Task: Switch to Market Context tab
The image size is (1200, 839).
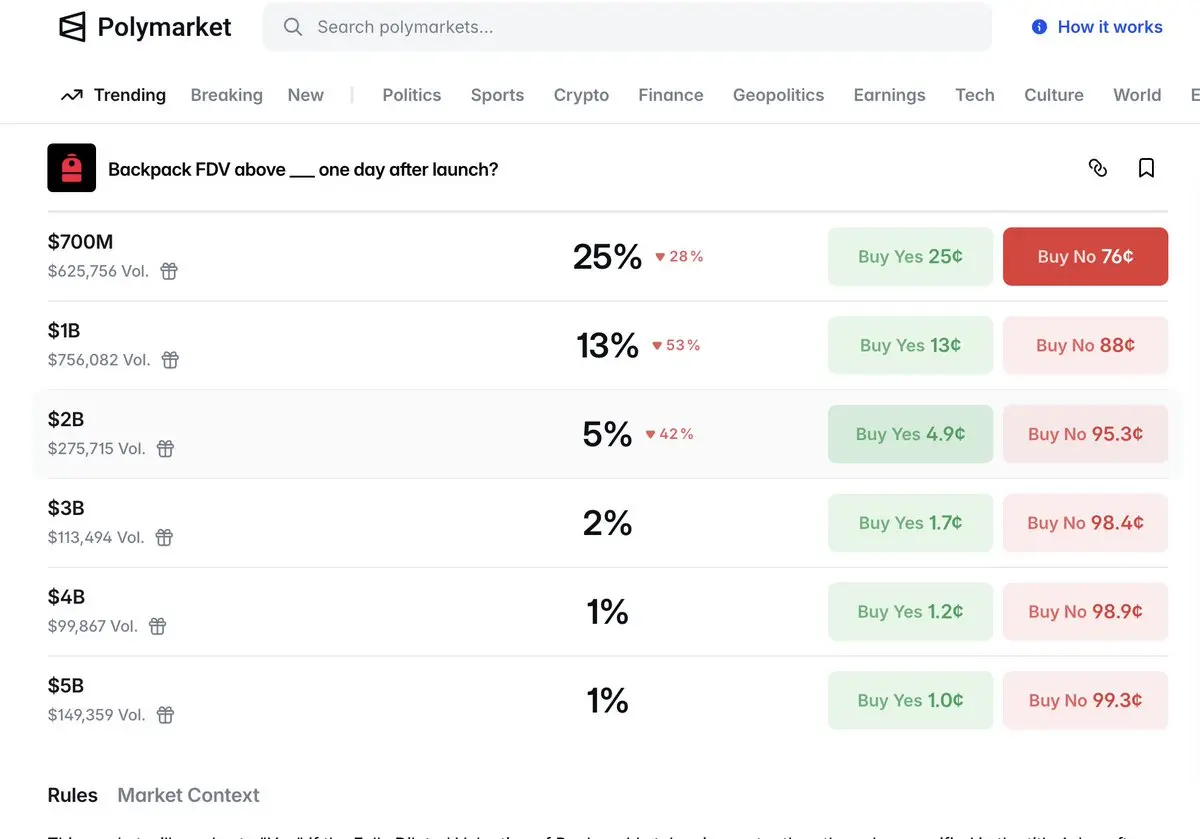Action: click(188, 795)
